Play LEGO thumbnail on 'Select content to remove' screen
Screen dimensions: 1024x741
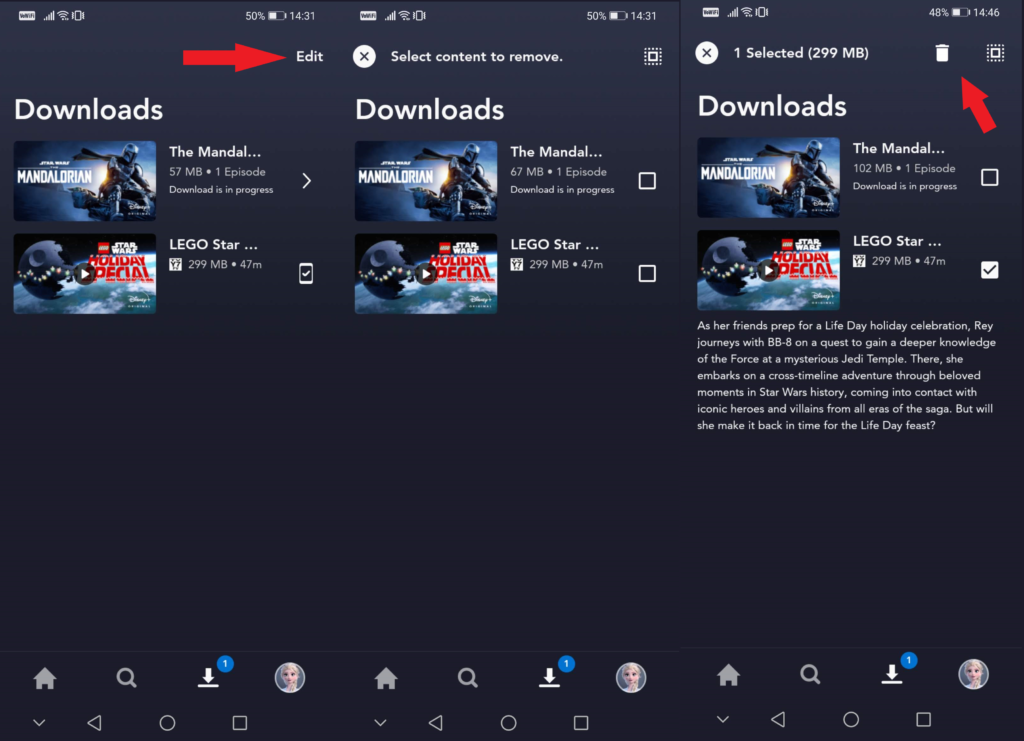pyautogui.click(x=426, y=274)
